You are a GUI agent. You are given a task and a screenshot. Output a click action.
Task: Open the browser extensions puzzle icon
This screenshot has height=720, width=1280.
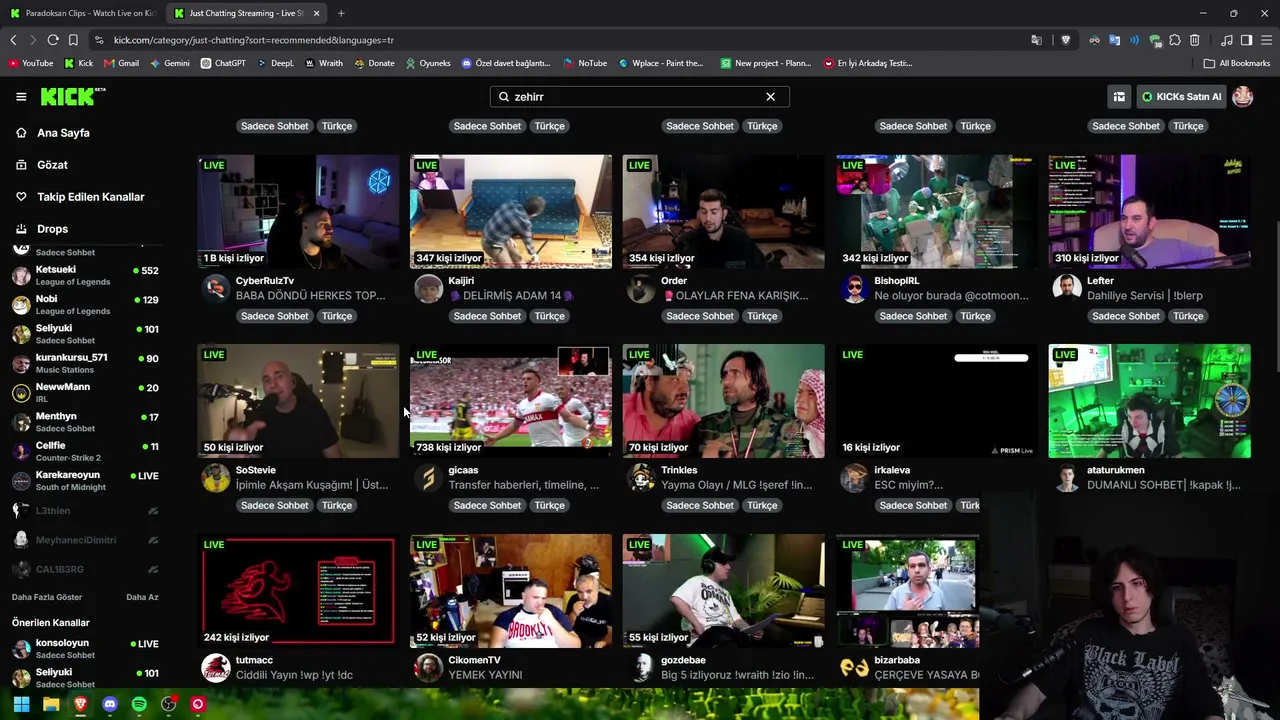(x=1175, y=40)
